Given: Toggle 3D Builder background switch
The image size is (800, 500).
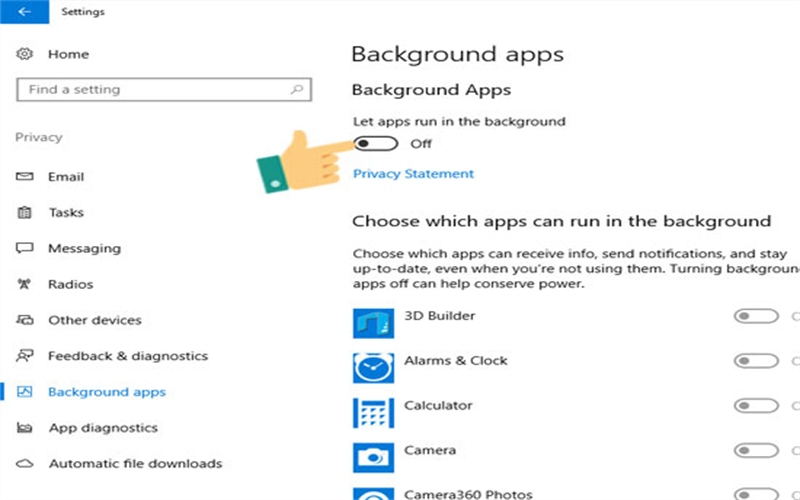Looking at the screenshot, I should 756,316.
